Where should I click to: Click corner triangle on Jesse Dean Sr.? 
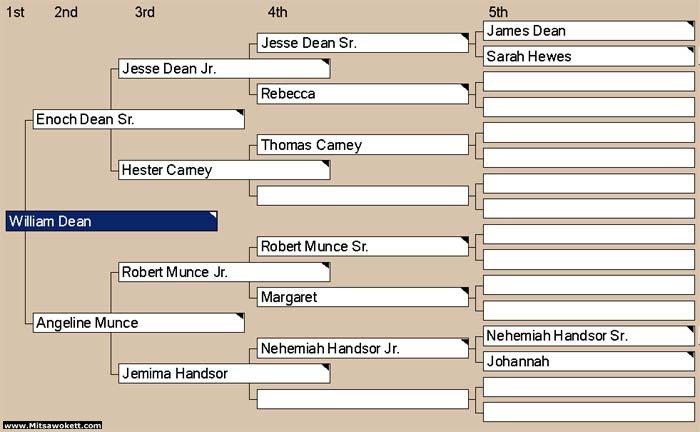click(x=465, y=37)
